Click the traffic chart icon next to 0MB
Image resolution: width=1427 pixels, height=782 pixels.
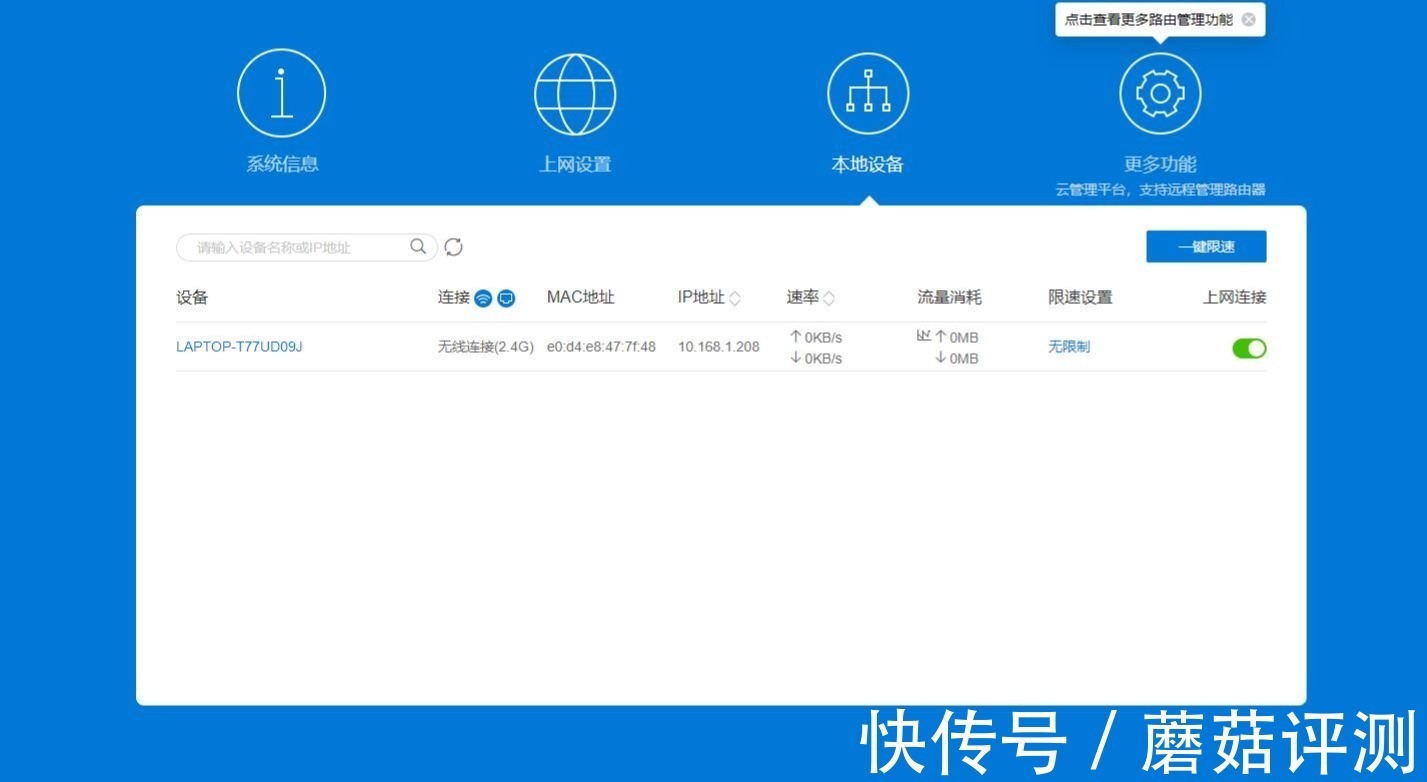(923, 336)
